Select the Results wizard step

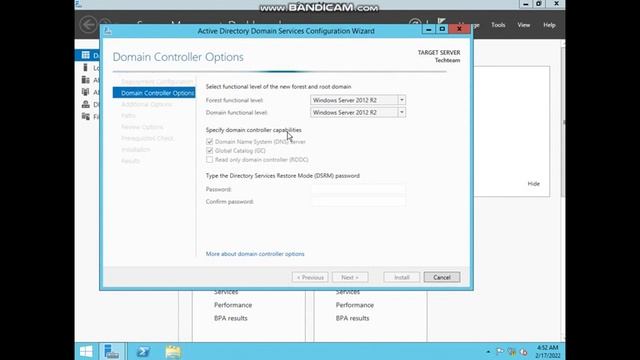coord(131,161)
